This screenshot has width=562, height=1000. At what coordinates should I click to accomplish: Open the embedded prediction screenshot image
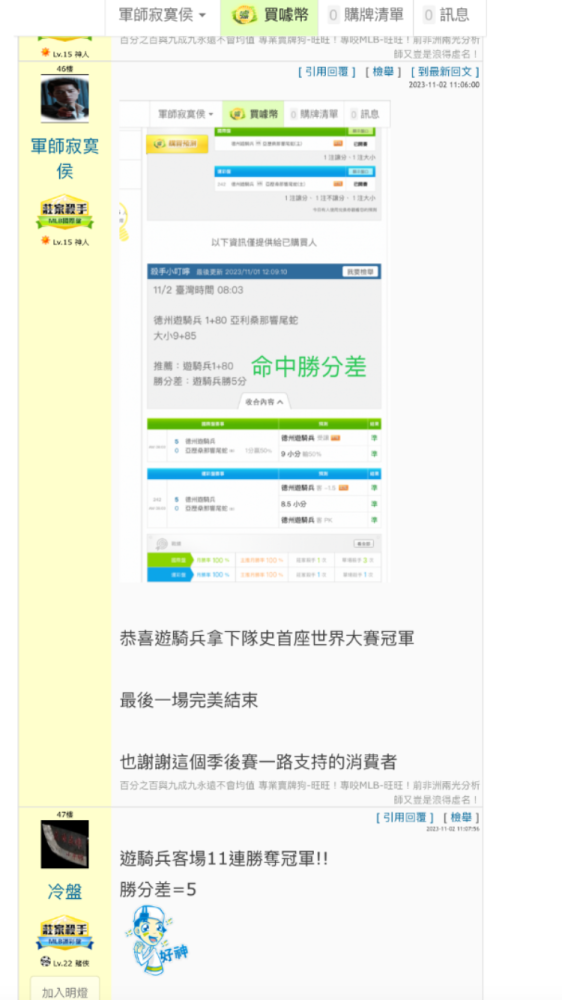pyautogui.click(x=254, y=341)
